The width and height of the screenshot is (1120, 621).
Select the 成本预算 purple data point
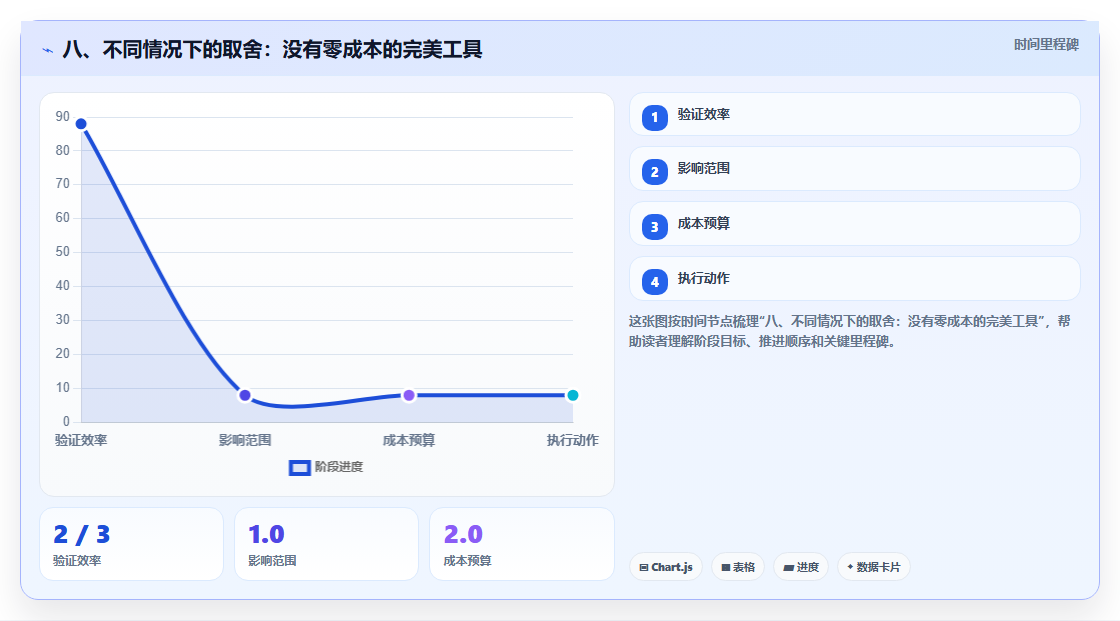[409, 395]
